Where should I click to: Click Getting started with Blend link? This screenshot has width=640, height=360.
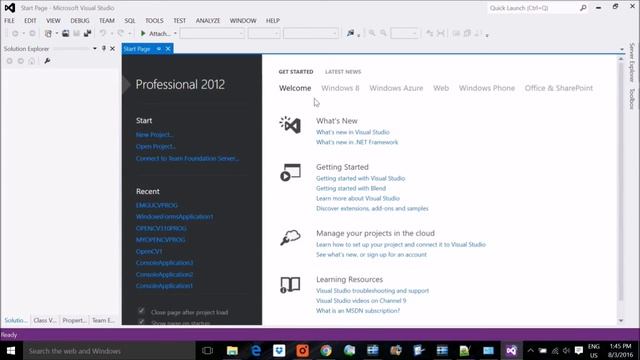tap(351, 188)
